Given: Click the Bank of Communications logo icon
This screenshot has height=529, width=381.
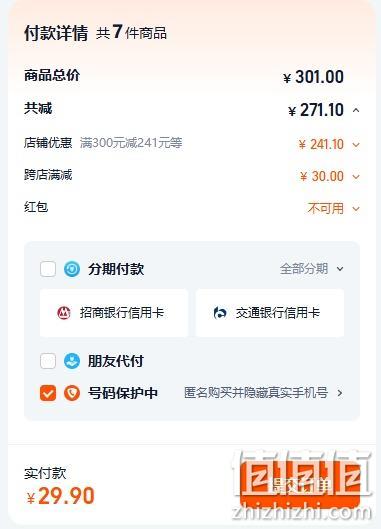Looking at the screenshot, I should point(220,313).
